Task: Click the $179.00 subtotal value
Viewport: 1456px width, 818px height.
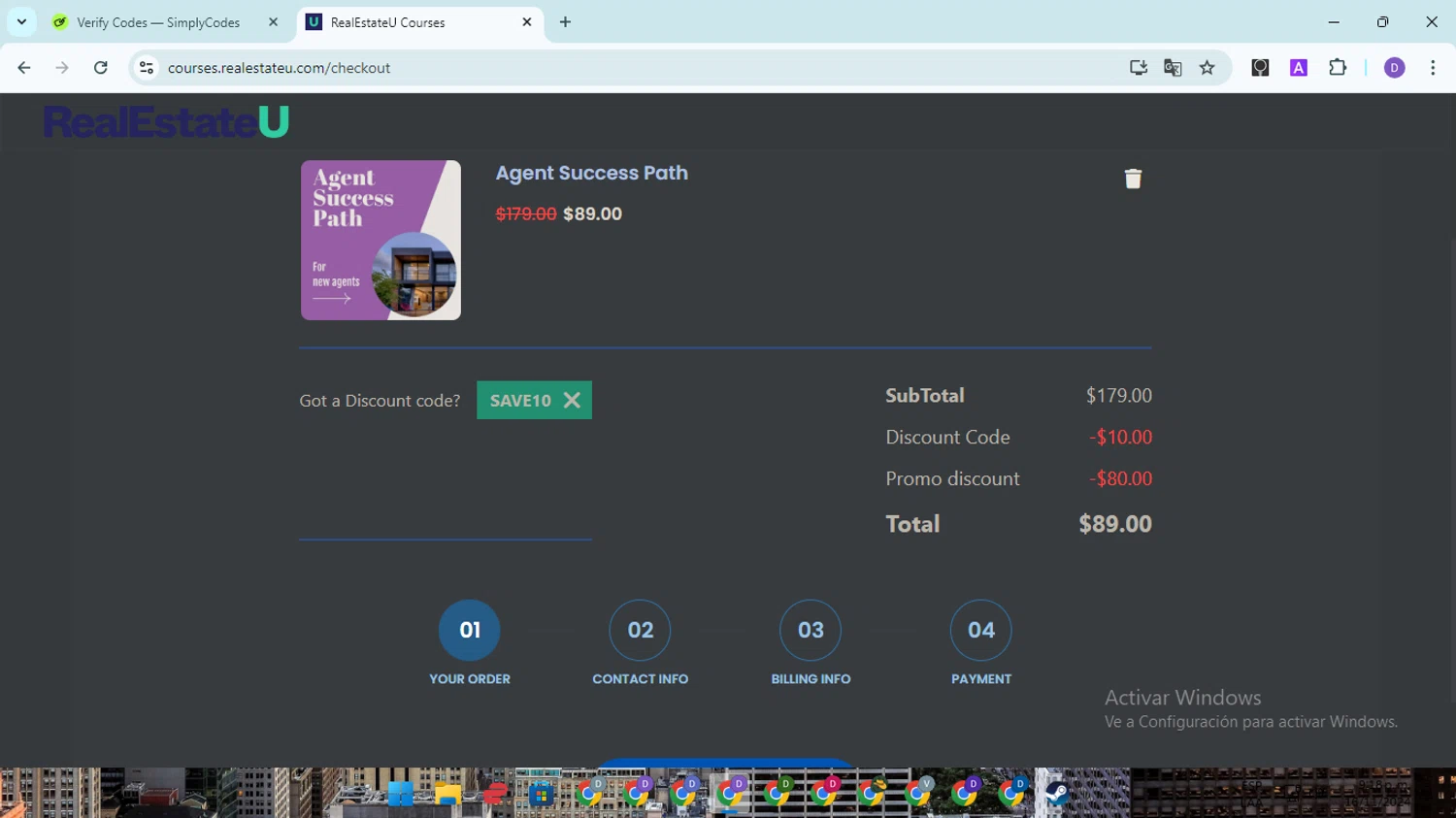Action: pos(1119,396)
